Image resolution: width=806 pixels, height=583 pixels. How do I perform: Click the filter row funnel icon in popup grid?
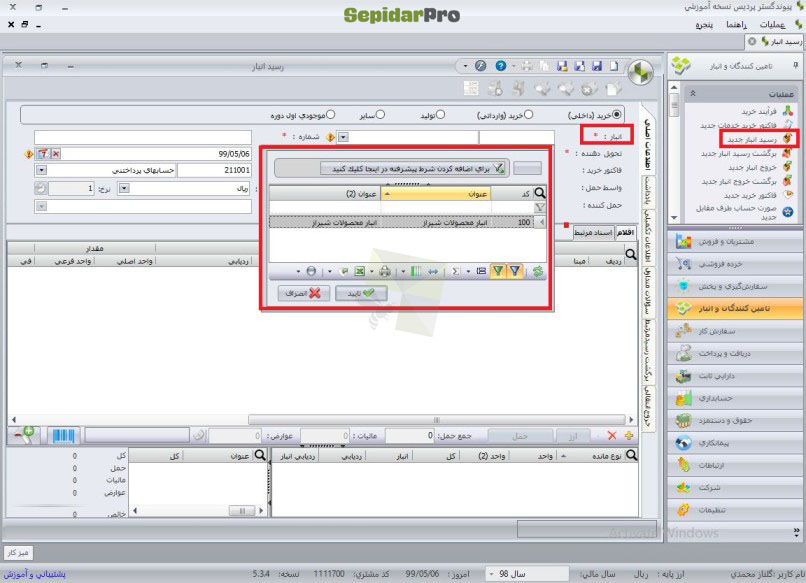pos(540,207)
